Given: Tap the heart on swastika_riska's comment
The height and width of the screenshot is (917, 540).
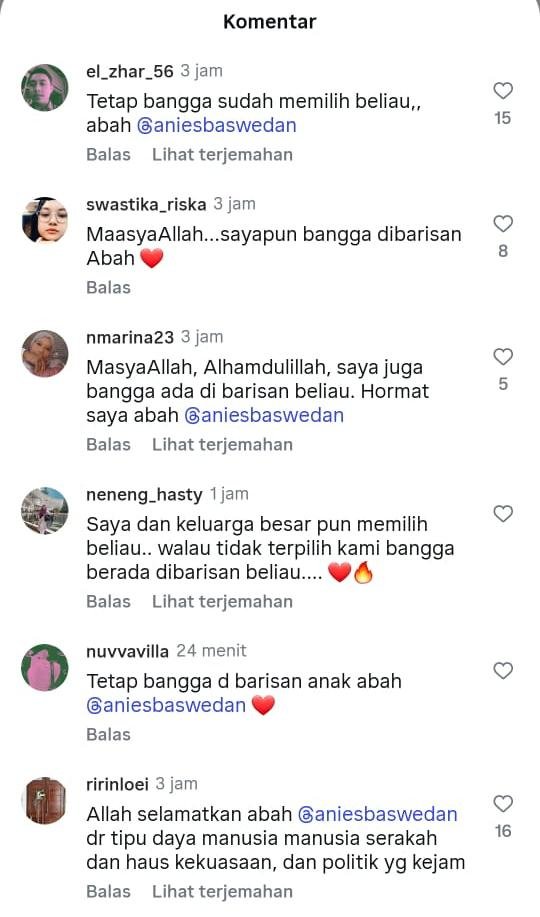Looking at the screenshot, I should tap(503, 223).
